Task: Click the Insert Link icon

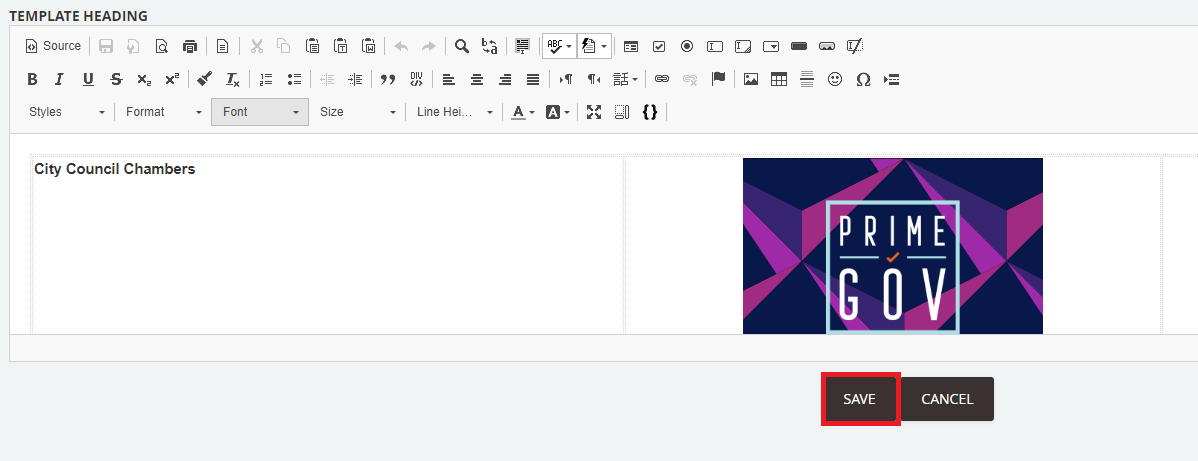Action: [662, 79]
